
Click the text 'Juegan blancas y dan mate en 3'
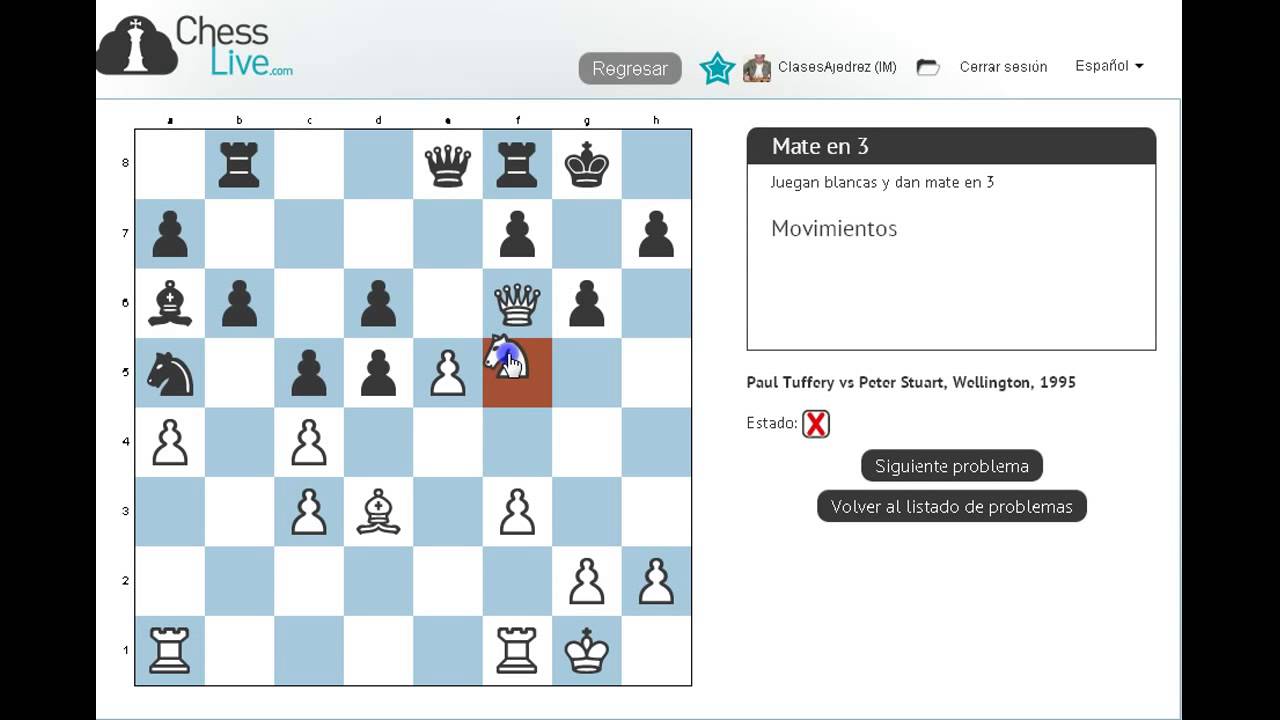[x=882, y=182]
